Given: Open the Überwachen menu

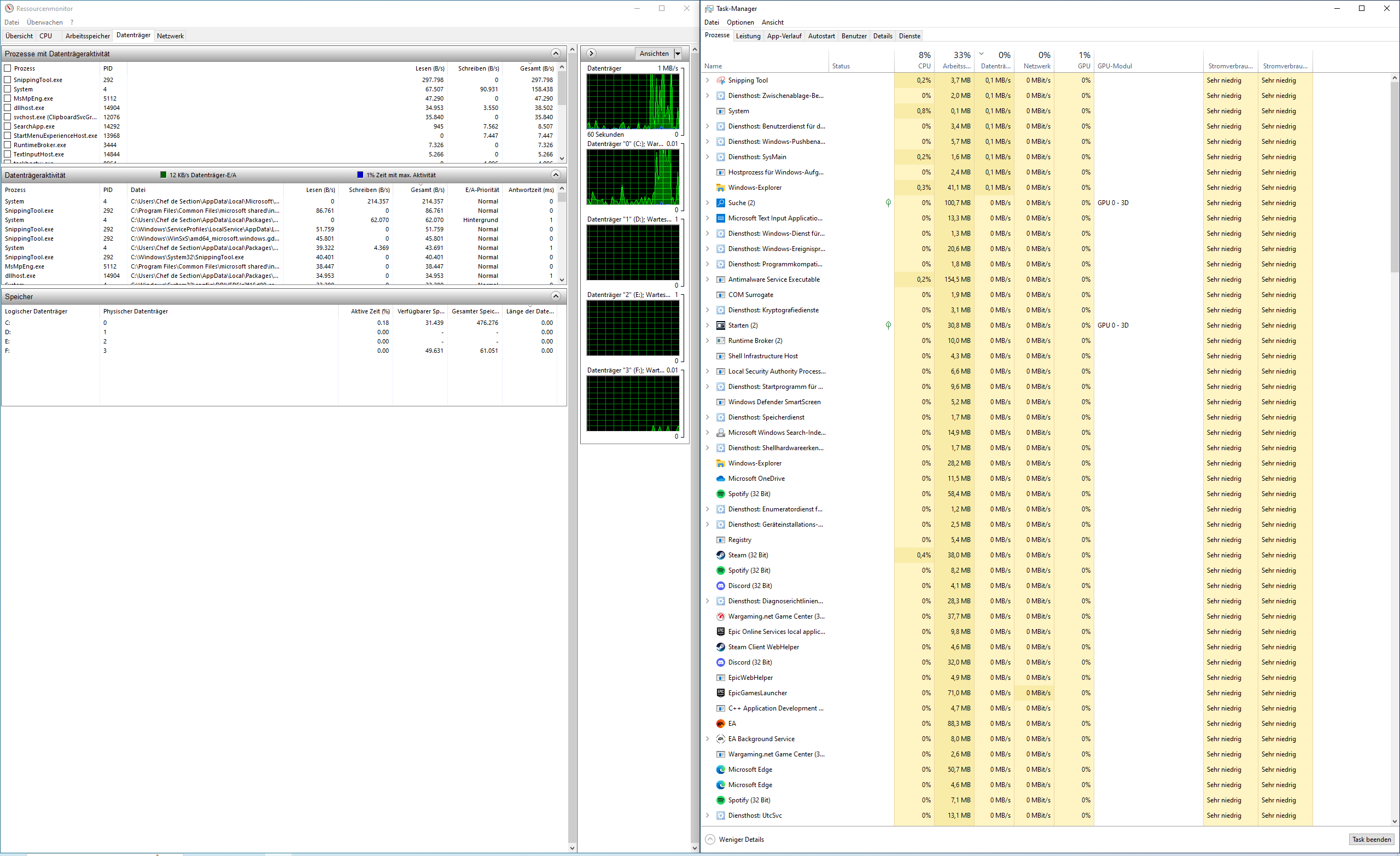Looking at the screenshot, I should pos(44,22).
